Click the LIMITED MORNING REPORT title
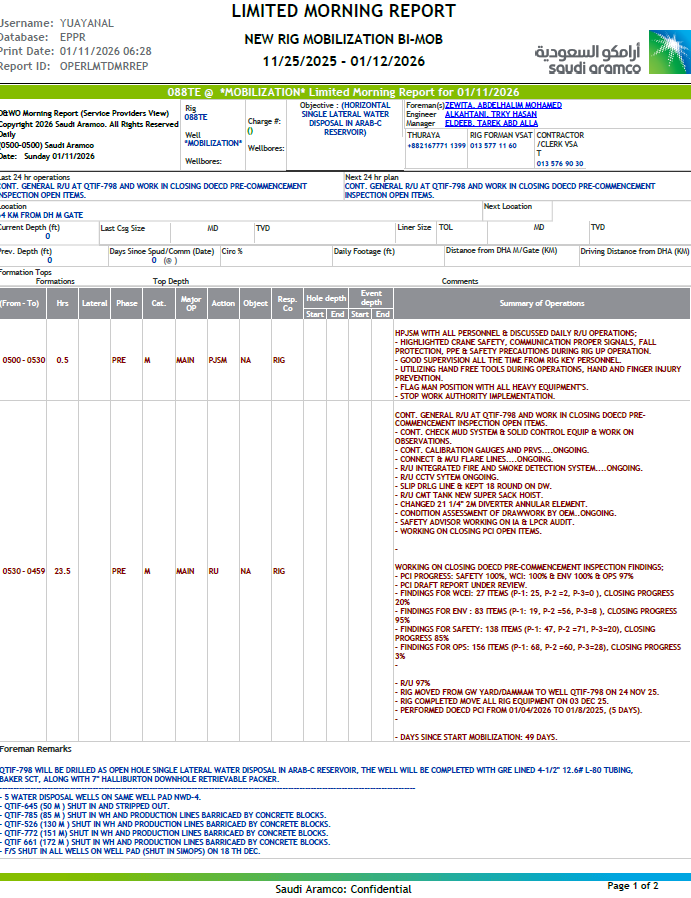 coord(344,12)
